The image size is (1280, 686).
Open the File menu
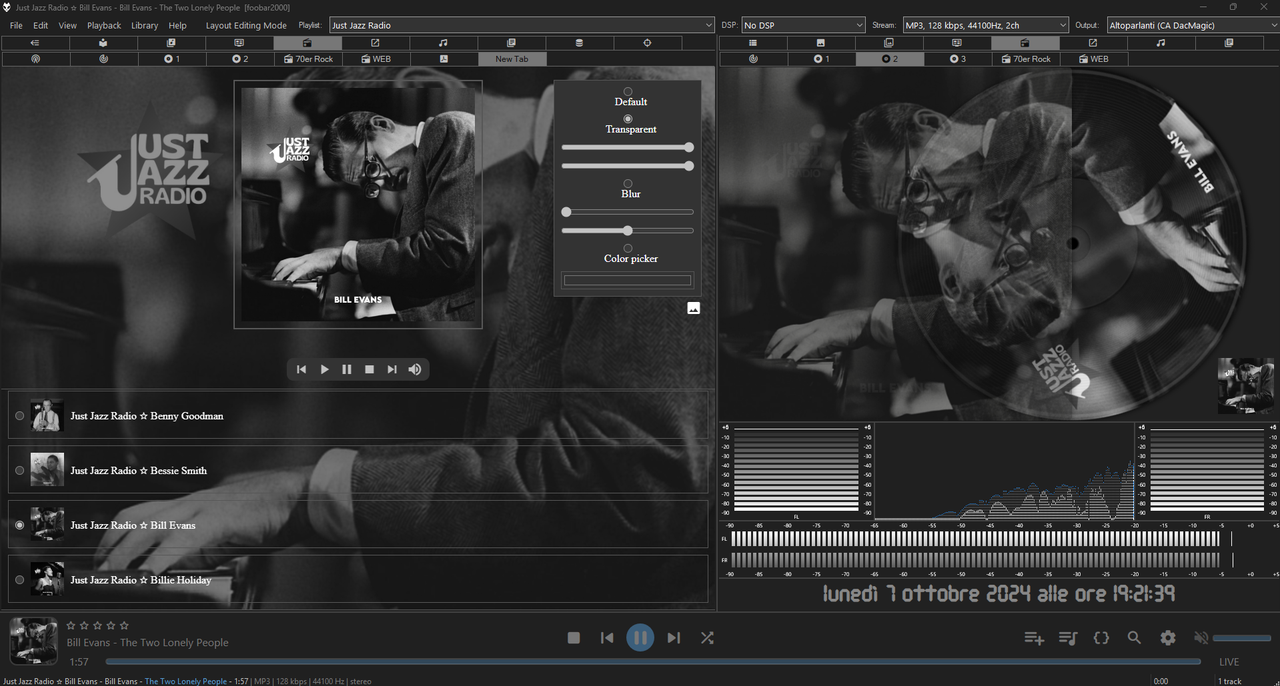click(16, 25)
